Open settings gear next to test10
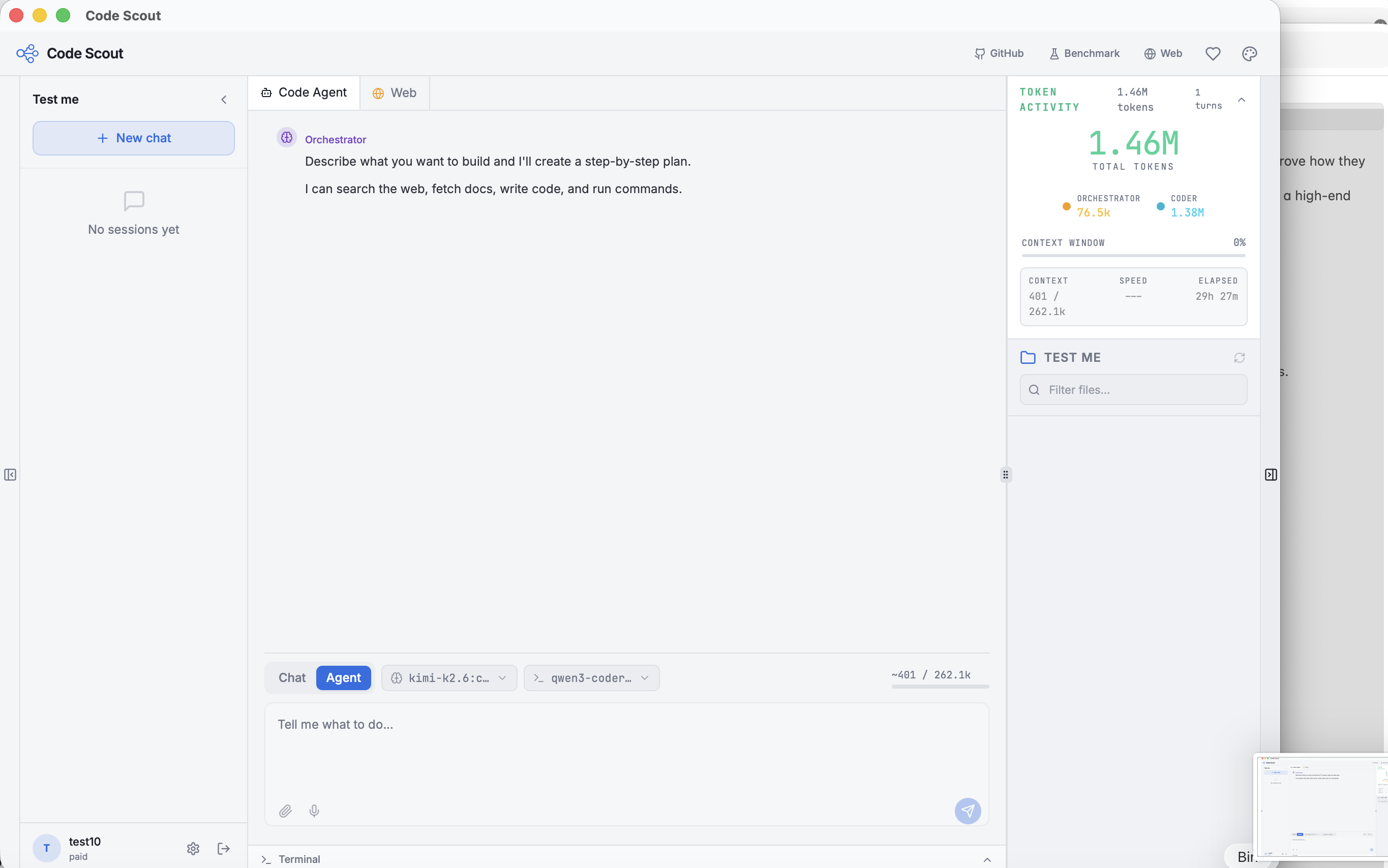 [x=193, y=849]
